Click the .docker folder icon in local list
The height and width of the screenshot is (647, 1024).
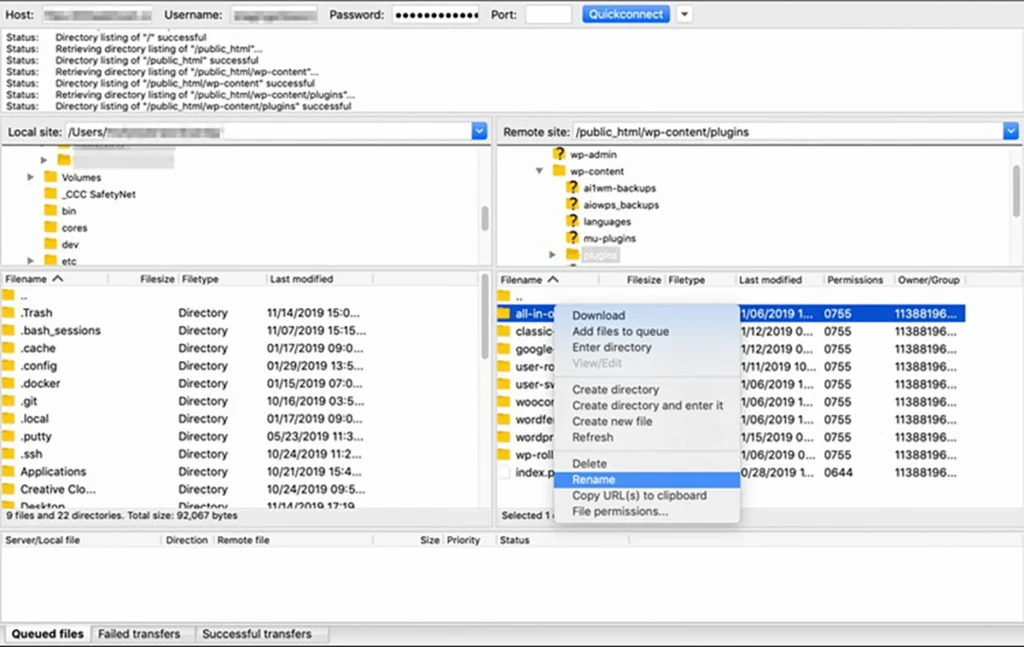9,384
